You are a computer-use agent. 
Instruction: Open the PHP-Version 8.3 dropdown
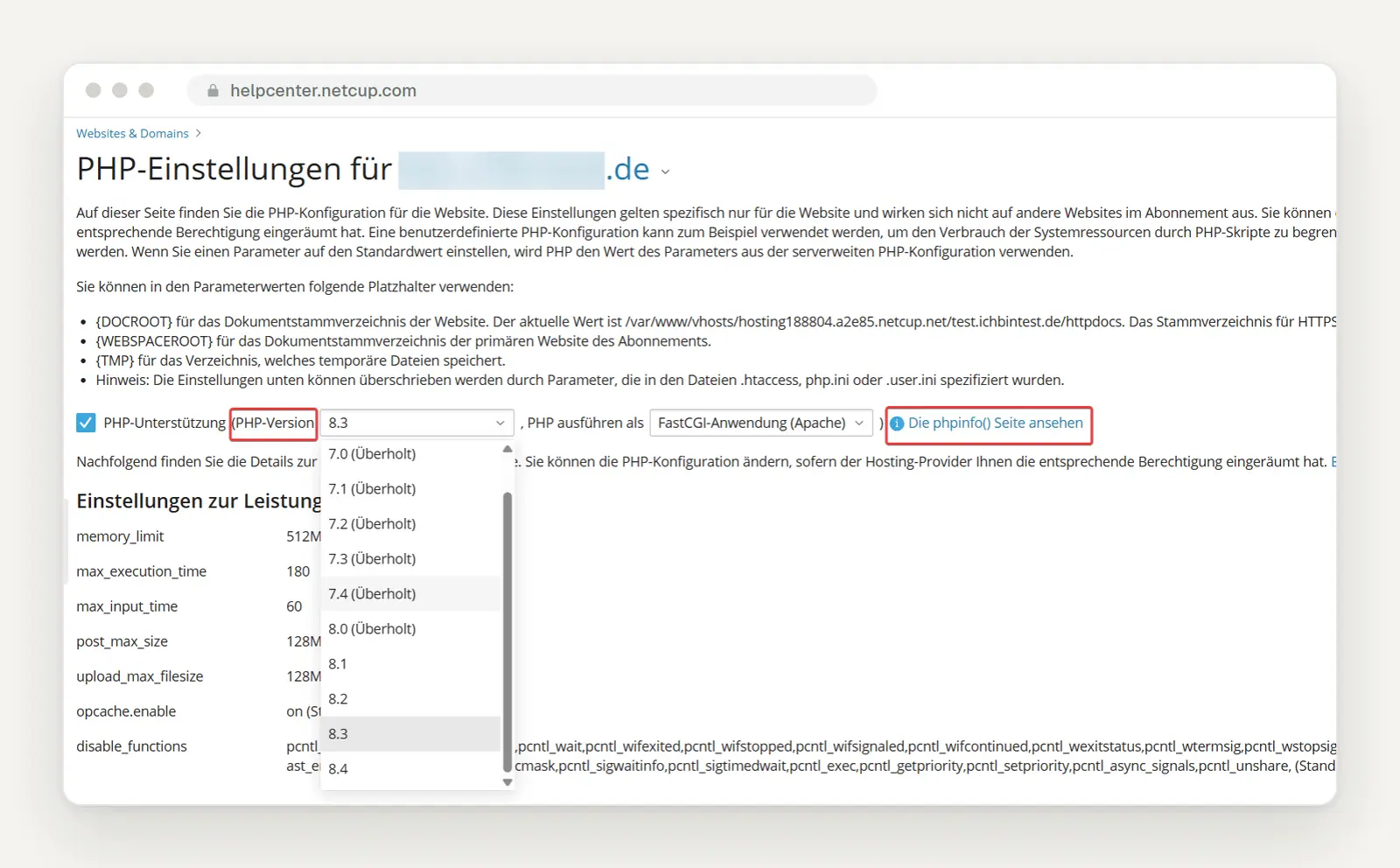point(416,423)
